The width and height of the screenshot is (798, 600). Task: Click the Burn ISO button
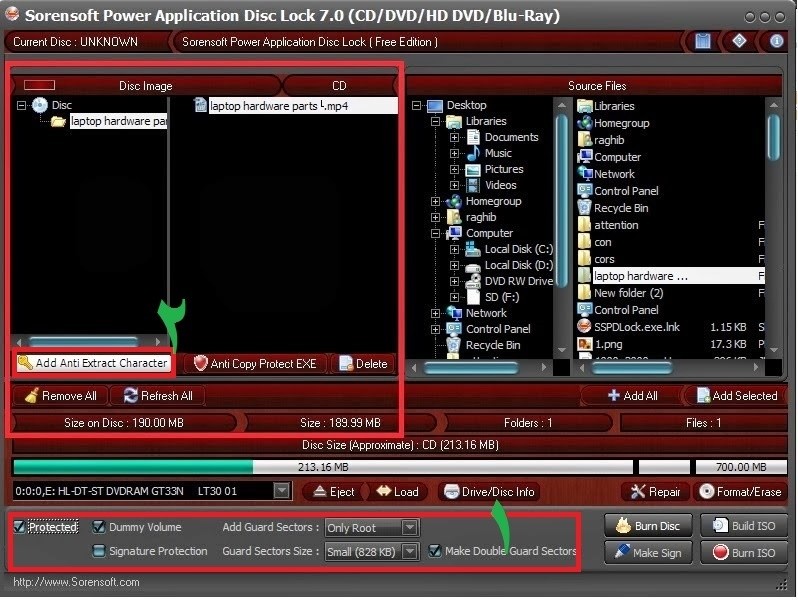coord(742,552)
